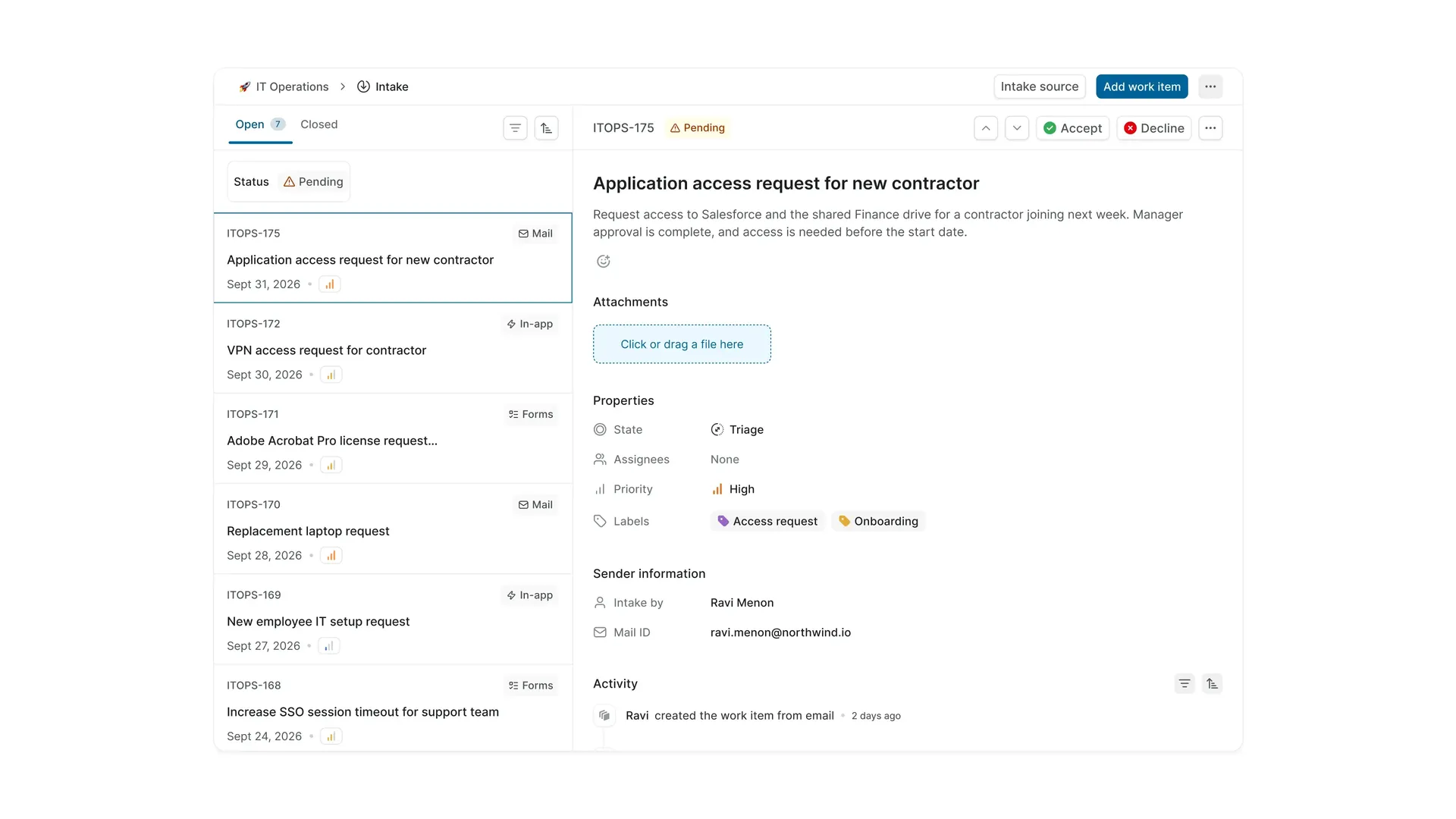Click the detail title Application access request

click(786, 184)
